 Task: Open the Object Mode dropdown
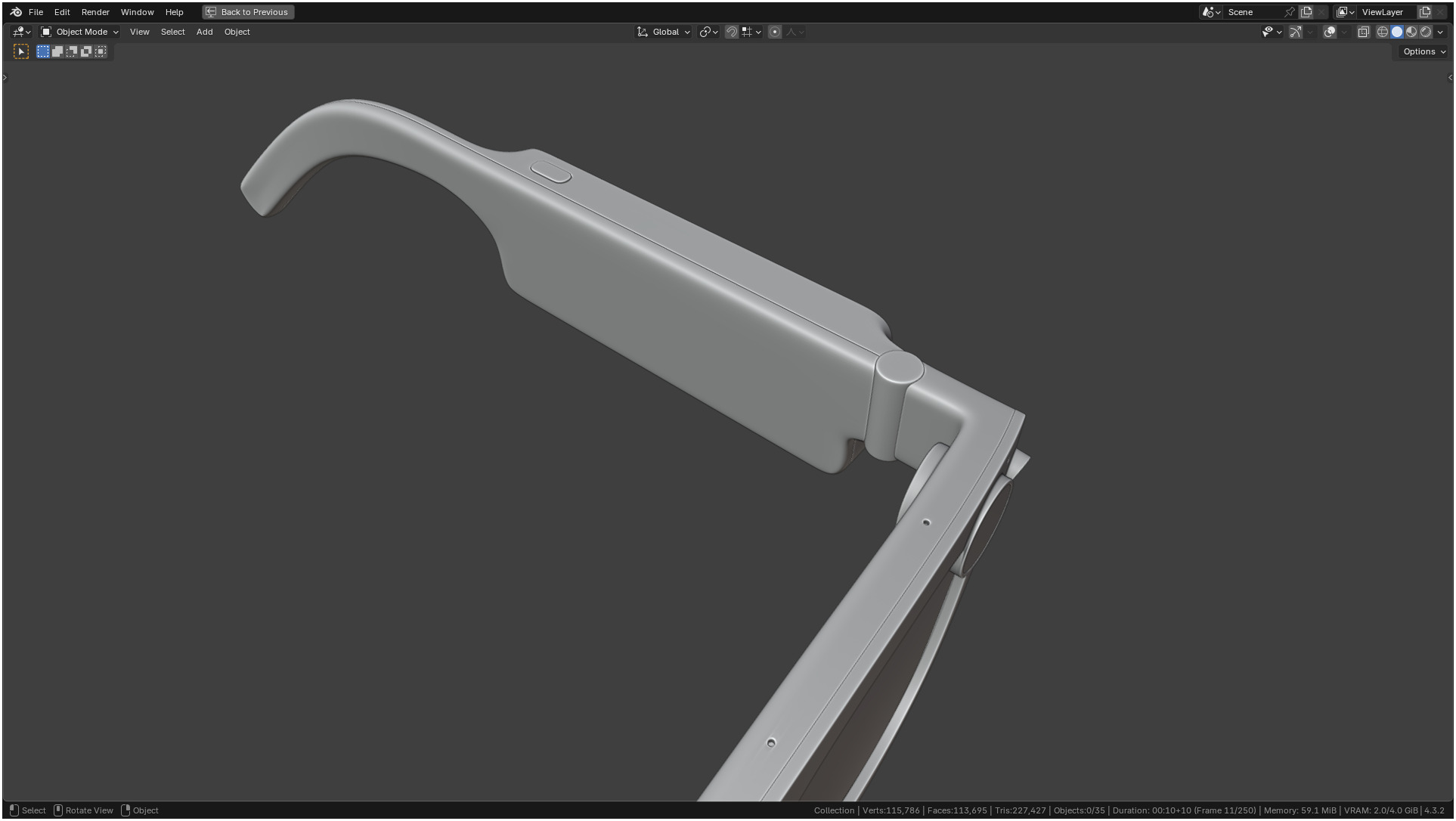79,32
